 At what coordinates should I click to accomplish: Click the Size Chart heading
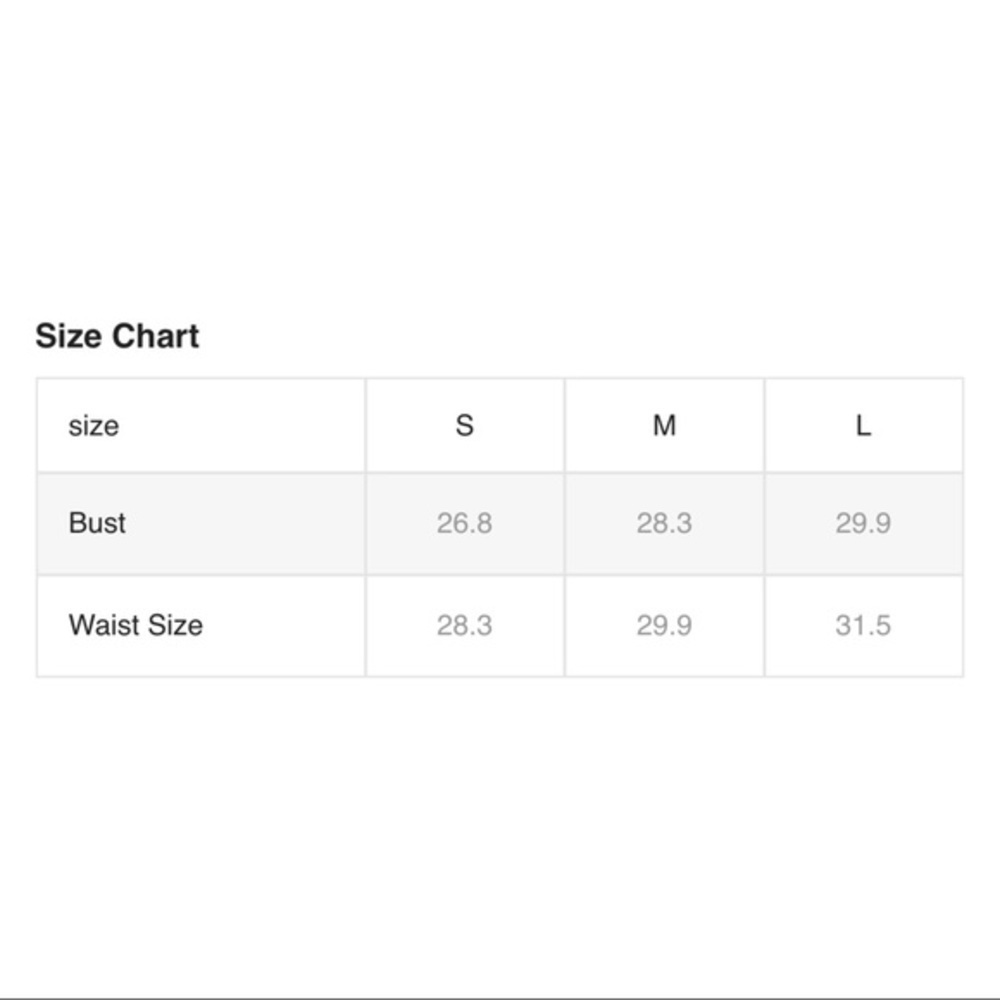pyautogui.click(x=117, y=336)
